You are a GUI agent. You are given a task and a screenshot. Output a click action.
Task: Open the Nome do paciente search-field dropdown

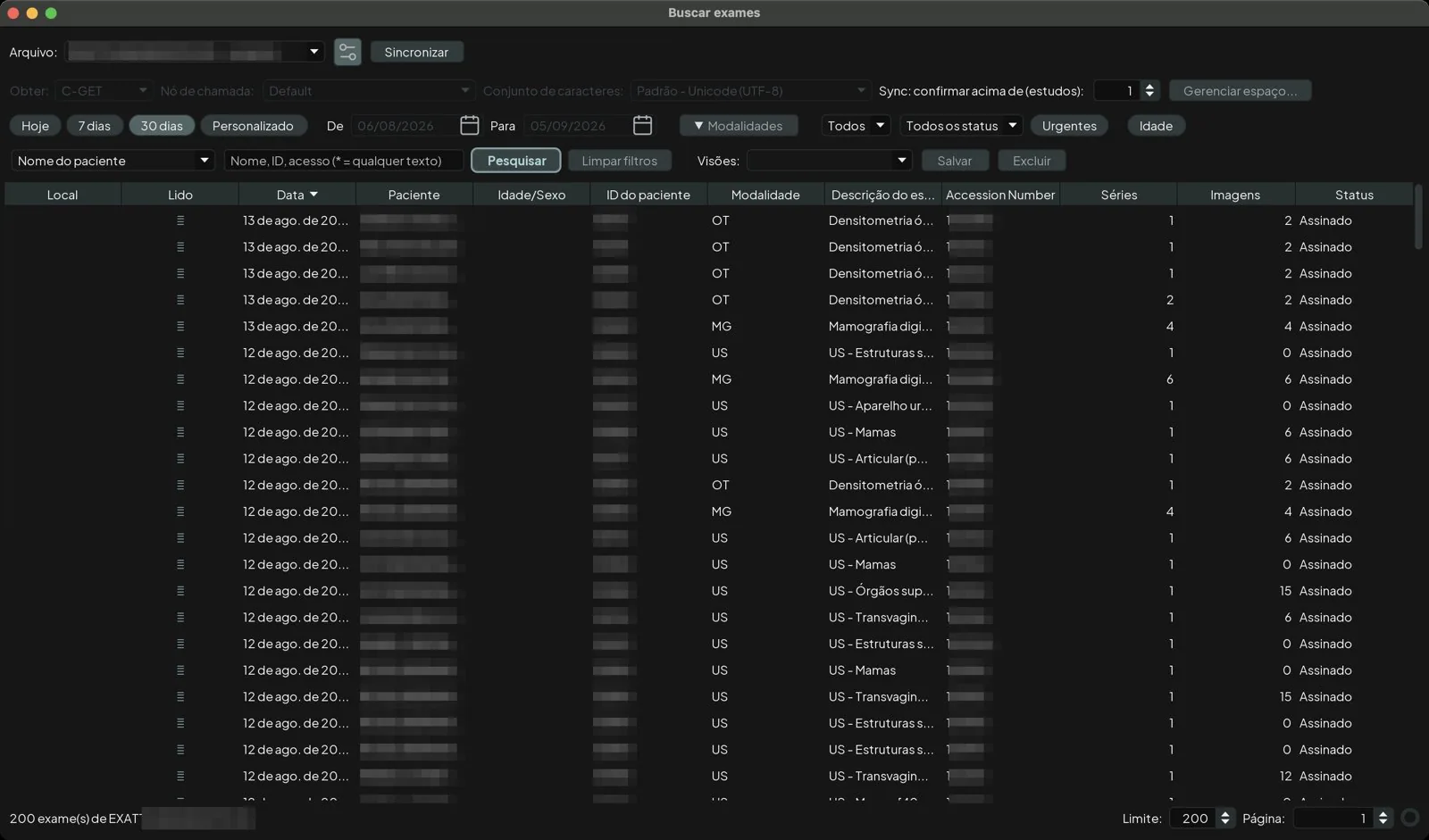tap(113, 161)
